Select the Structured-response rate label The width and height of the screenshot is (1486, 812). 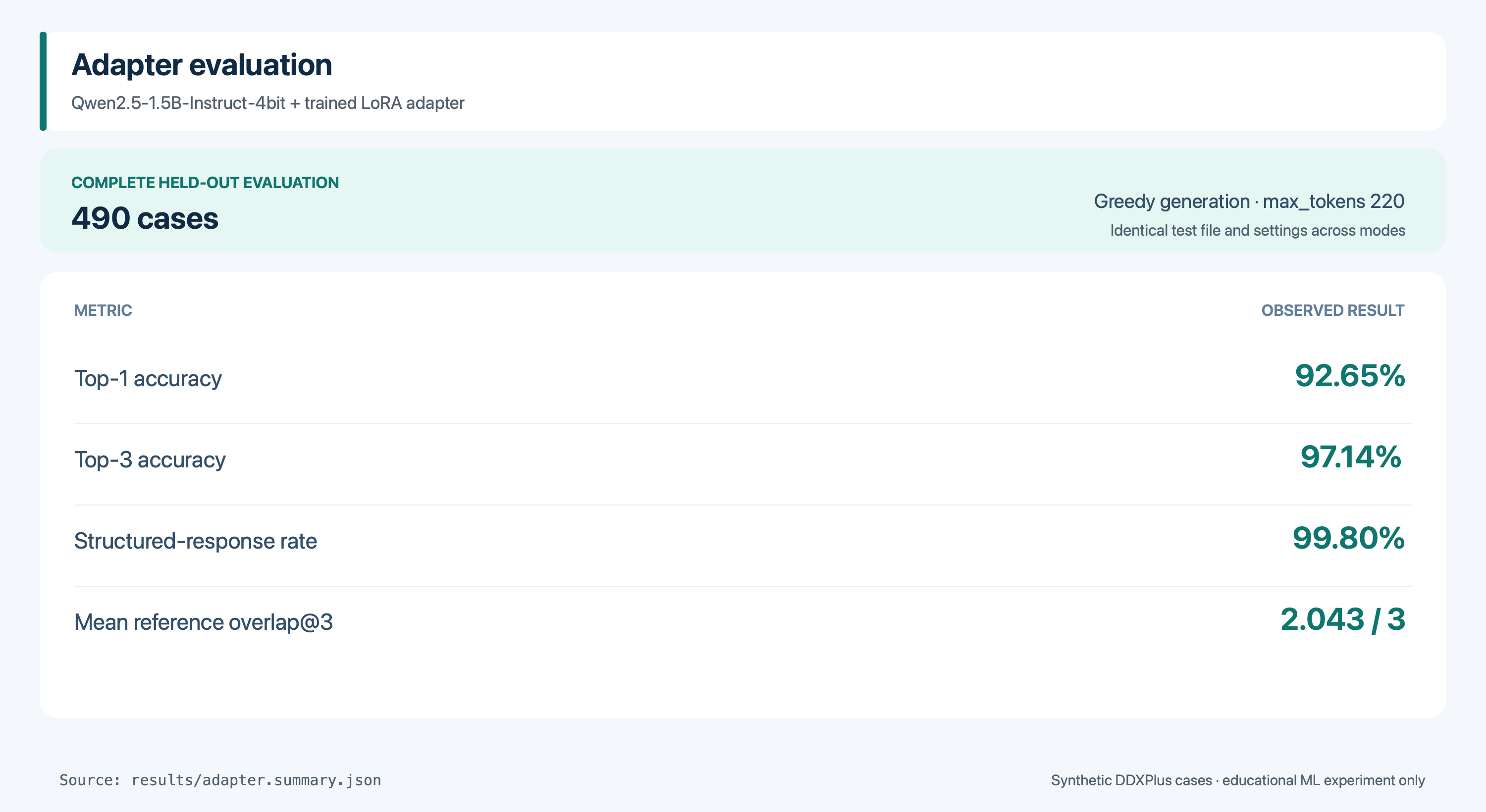tap(196, 541)
